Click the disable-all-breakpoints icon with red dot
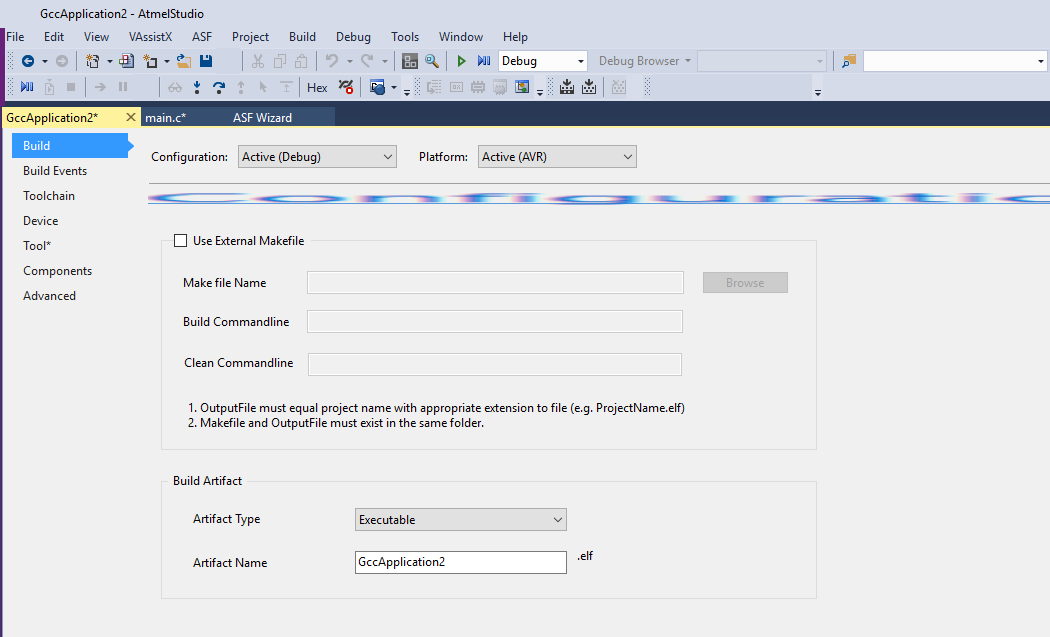The width and height of the screenshot is (1050, 637). pyautogui.click(x=346, y=87)
